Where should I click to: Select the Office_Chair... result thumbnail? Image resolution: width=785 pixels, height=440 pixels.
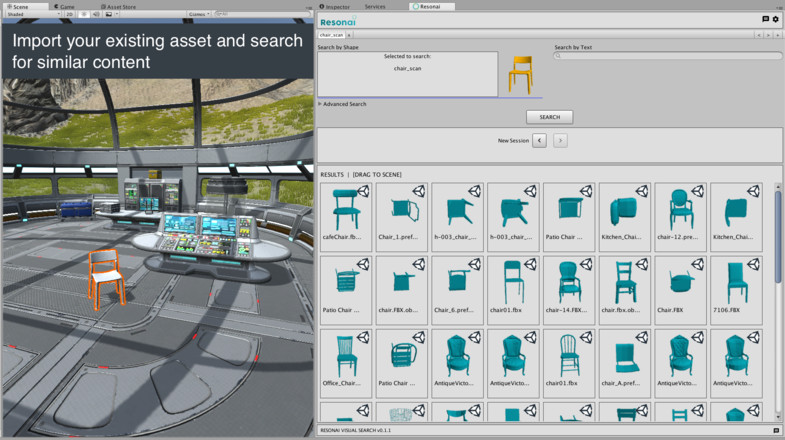(x=346, y=363)
